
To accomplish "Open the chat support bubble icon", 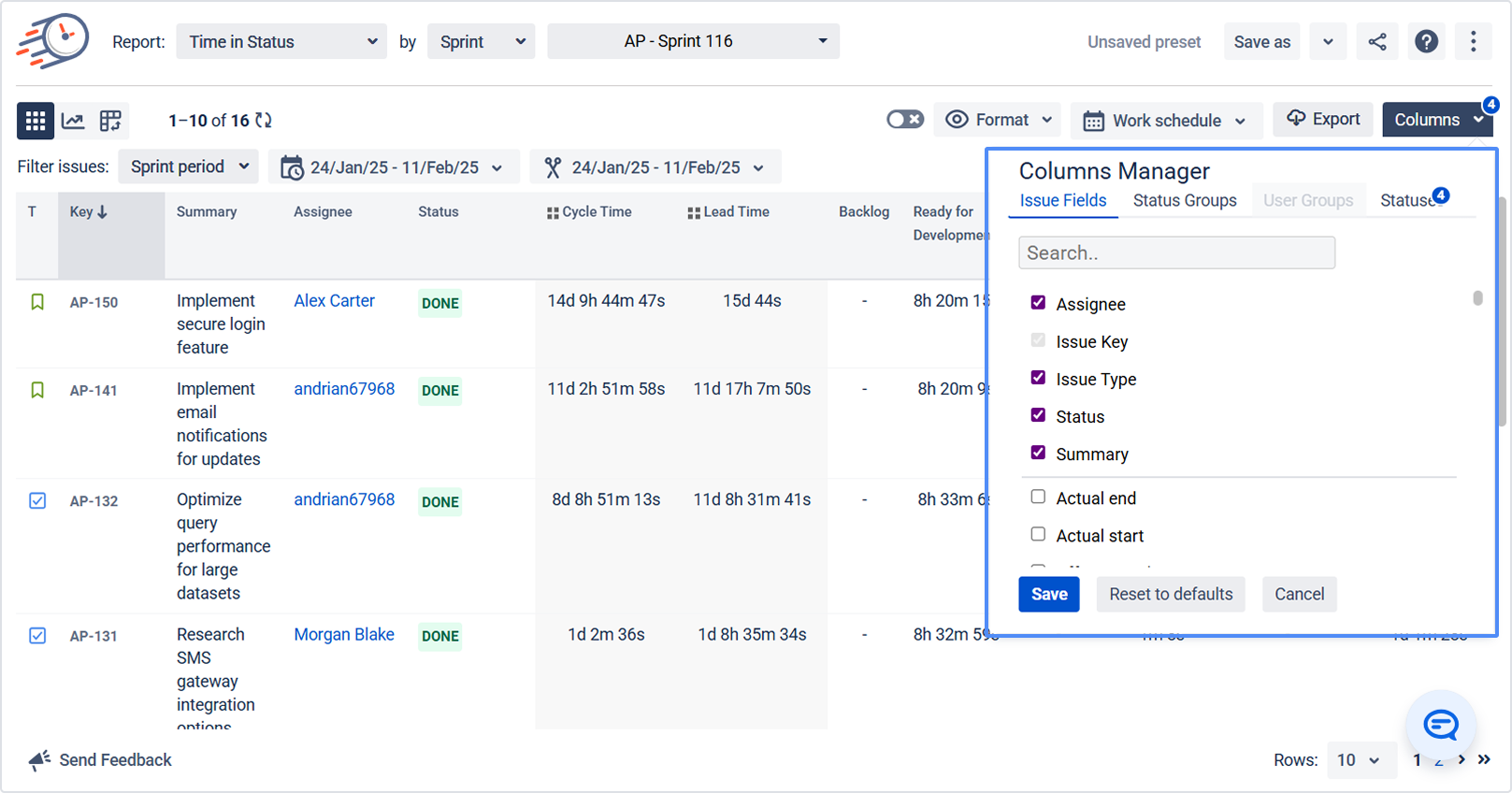I will pos(1441,725).
